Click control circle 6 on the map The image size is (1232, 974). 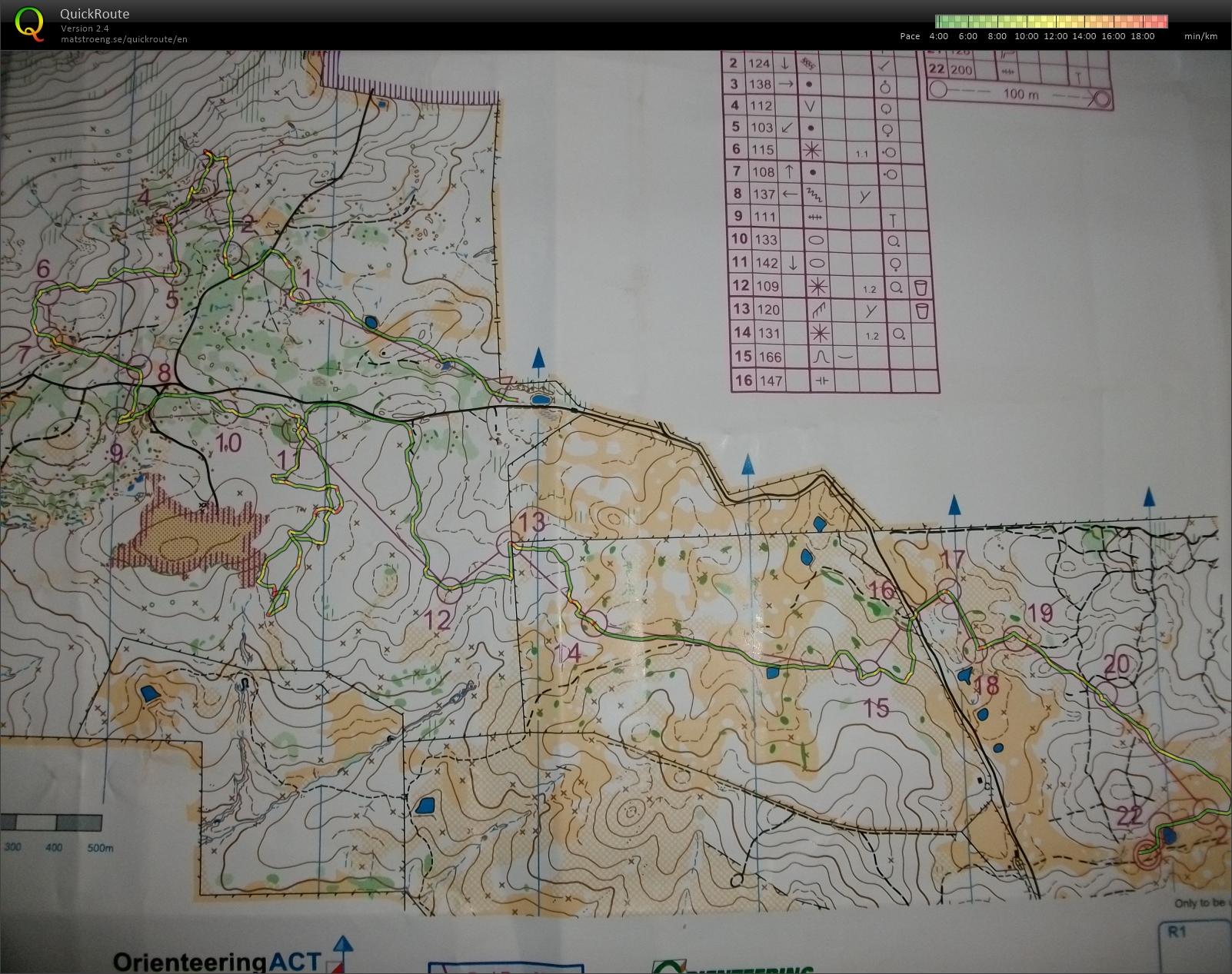tap(48, 295)
